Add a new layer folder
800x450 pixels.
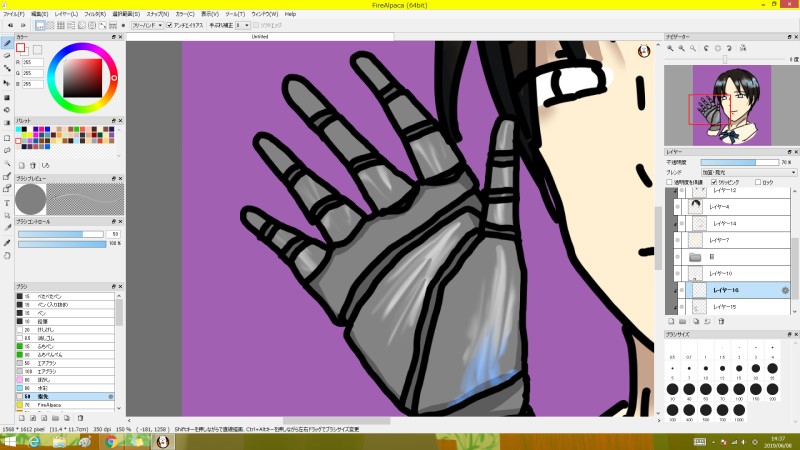(683, 321)
